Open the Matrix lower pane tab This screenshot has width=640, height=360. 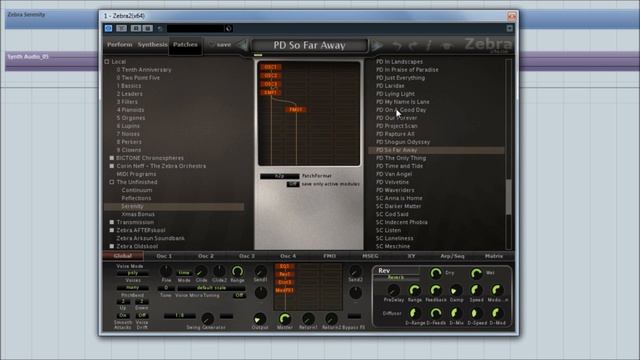pos(494,256)
